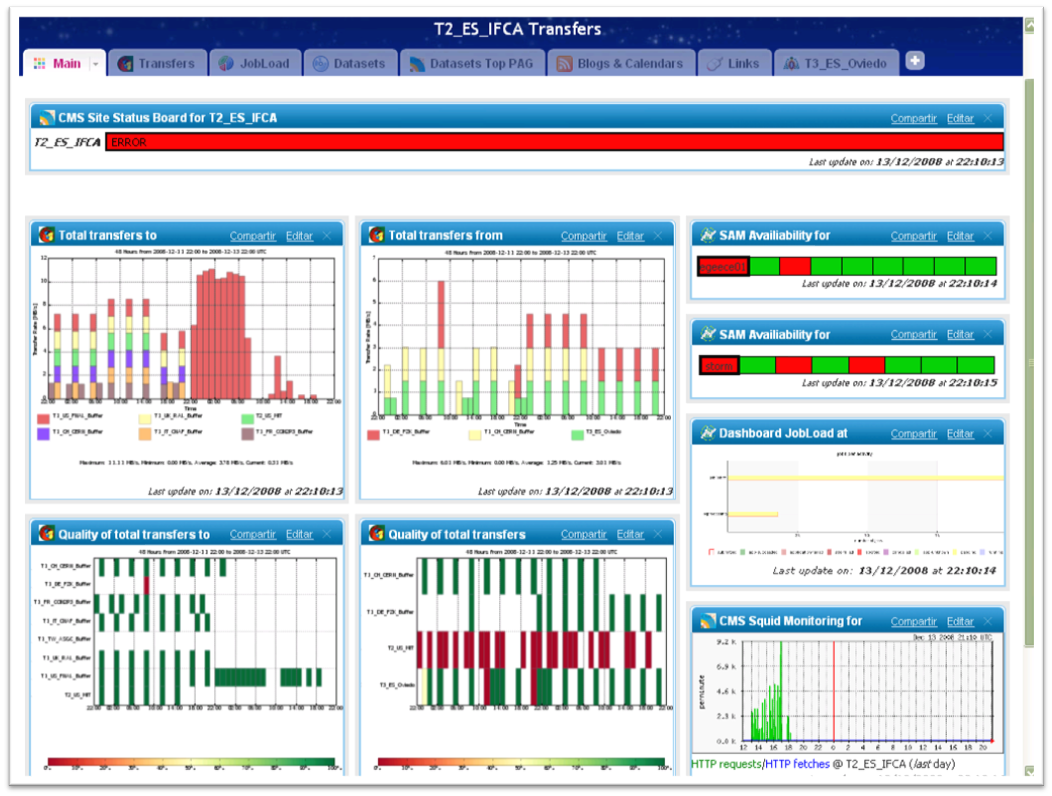Open the HTTP requests link
The image size is (1052, 796).
point(726,763)
